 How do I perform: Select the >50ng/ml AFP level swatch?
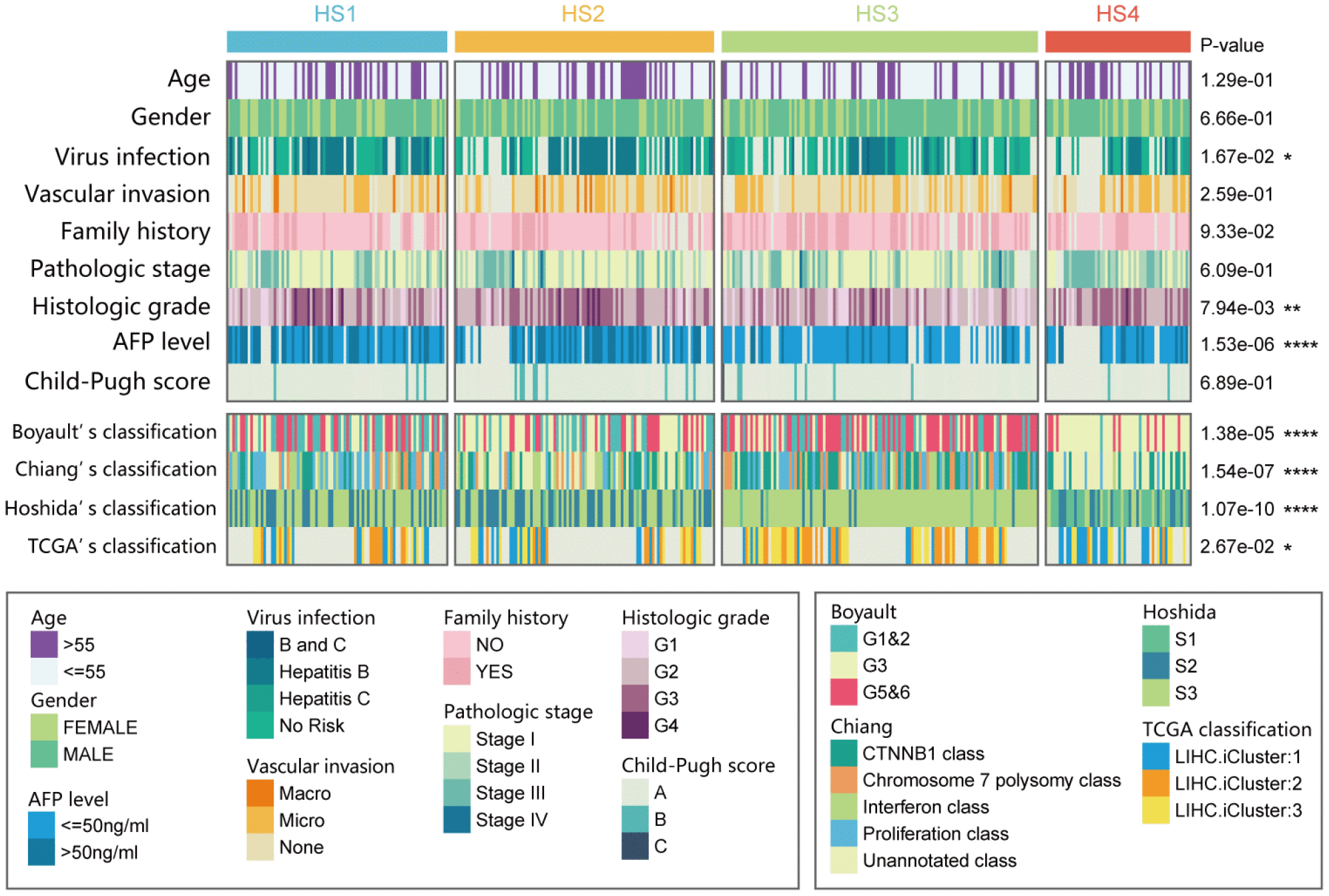41,852
